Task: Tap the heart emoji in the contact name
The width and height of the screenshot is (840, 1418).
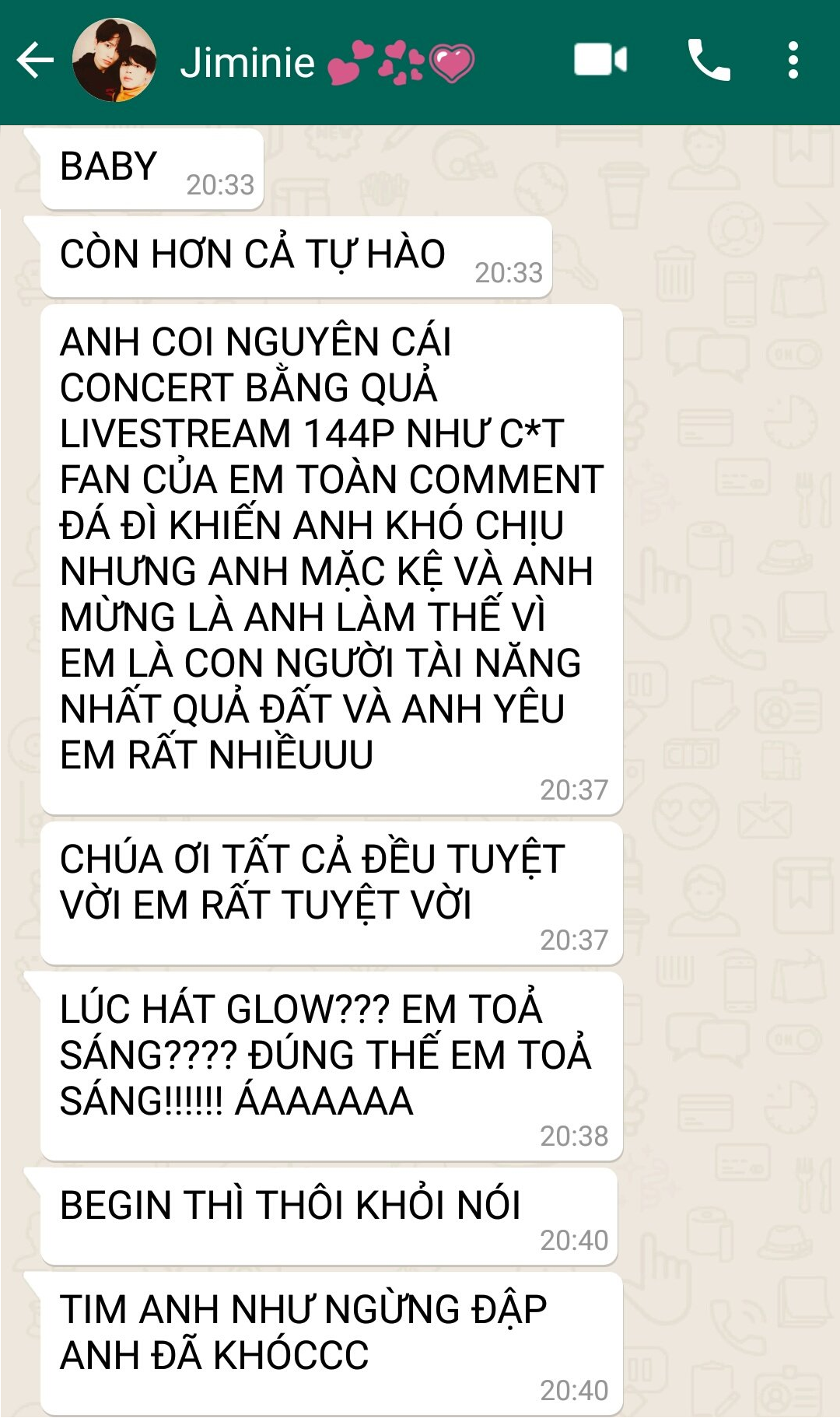Action: pyautogui.click(x=452, y=63)
